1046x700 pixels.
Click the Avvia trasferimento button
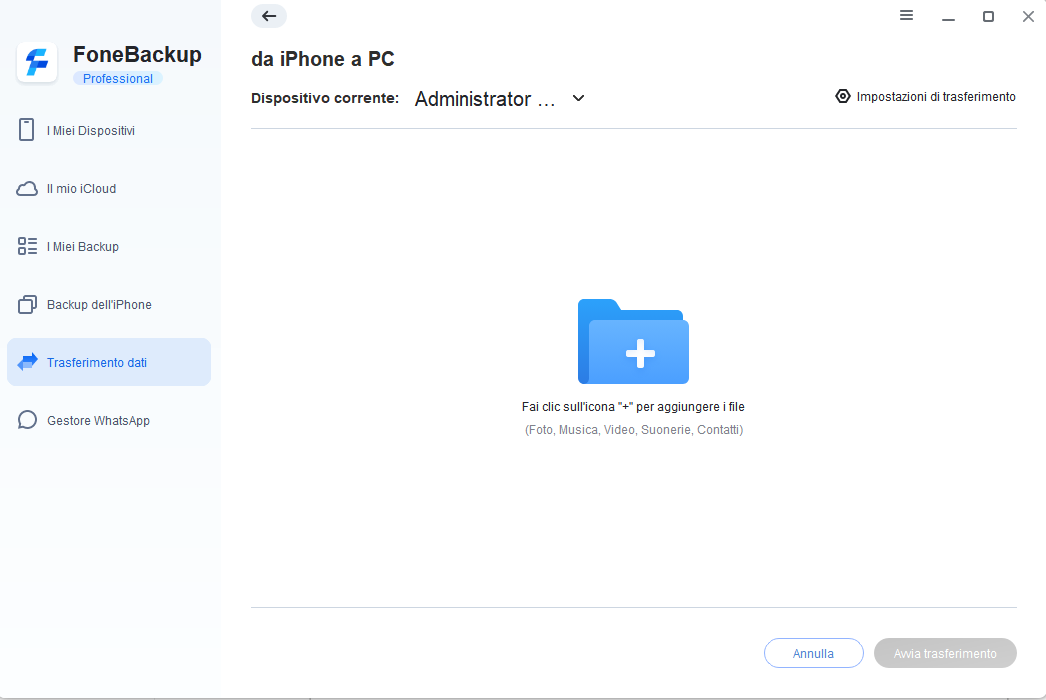click(945, 653)
